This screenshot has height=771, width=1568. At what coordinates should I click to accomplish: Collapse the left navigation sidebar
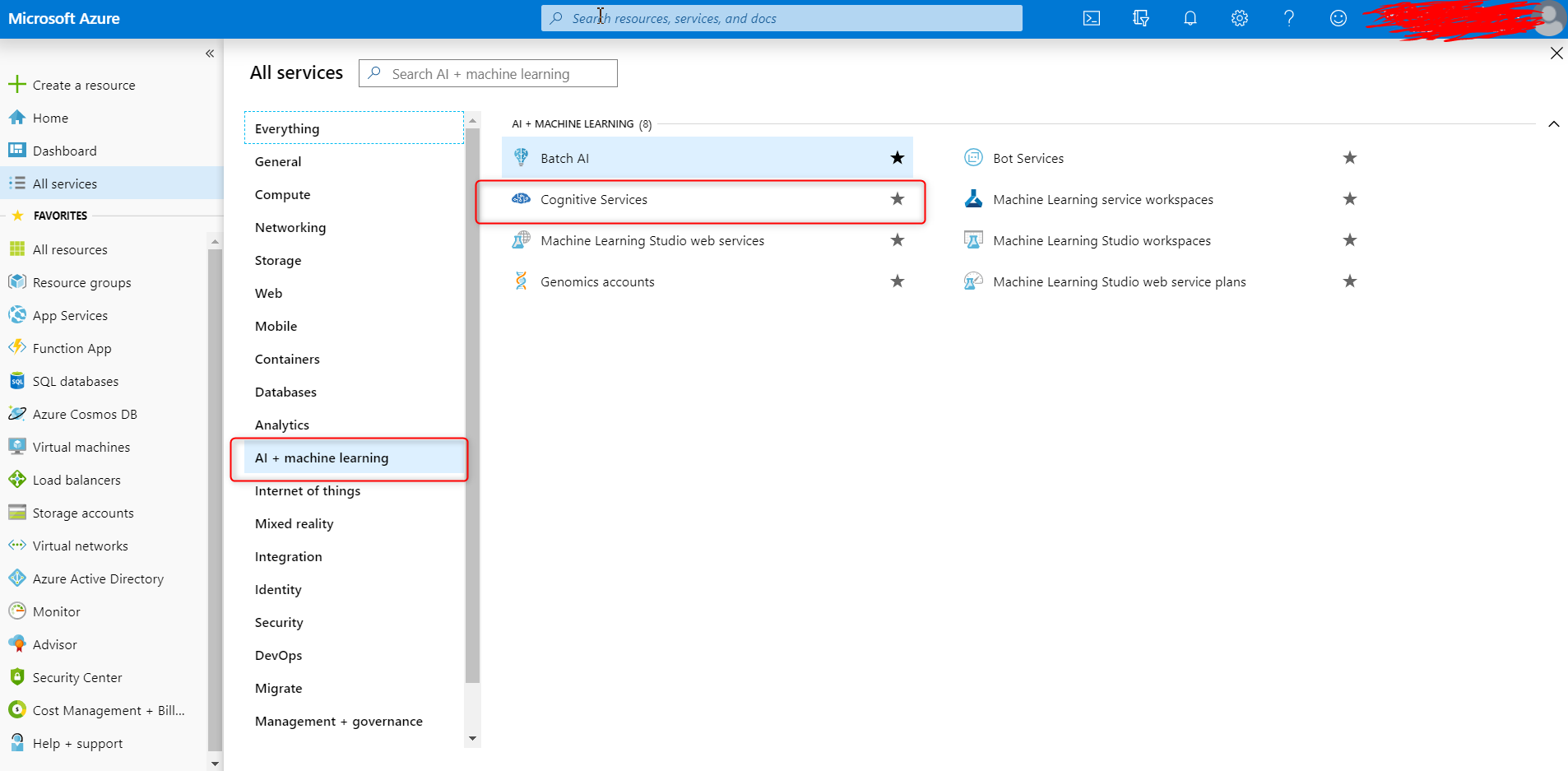click(210, 53)
